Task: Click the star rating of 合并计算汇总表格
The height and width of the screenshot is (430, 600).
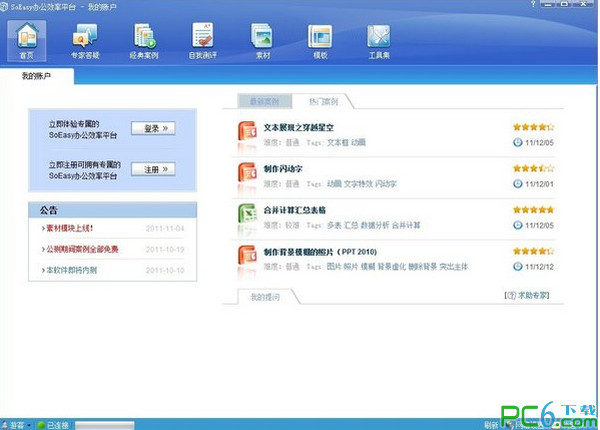Action: 533,210
